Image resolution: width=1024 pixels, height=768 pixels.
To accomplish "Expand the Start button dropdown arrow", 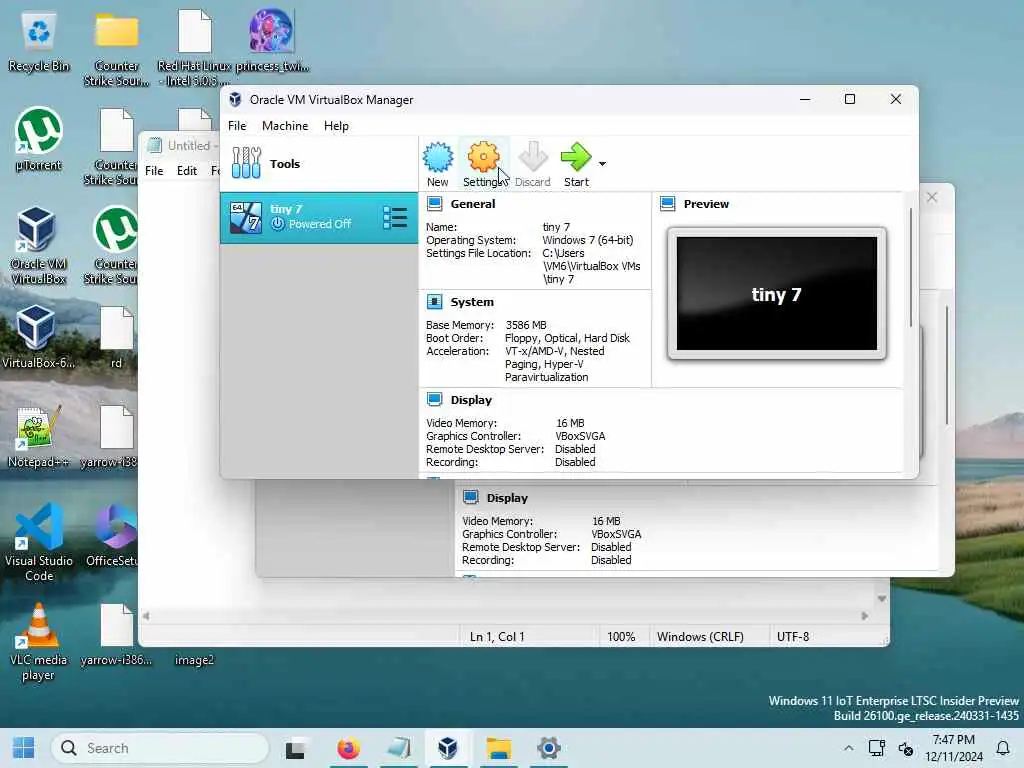I will [602, 164].
